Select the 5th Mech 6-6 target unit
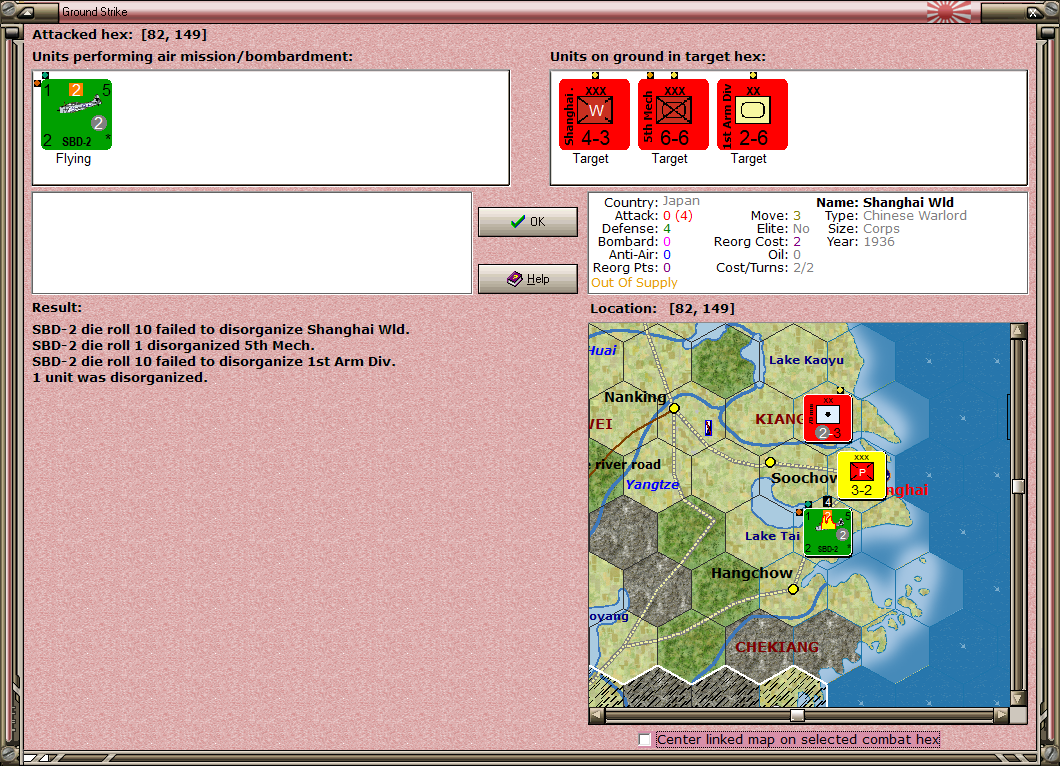Image resolution: width=1060 pixels, height=766 pixels. tap(673, 114)
